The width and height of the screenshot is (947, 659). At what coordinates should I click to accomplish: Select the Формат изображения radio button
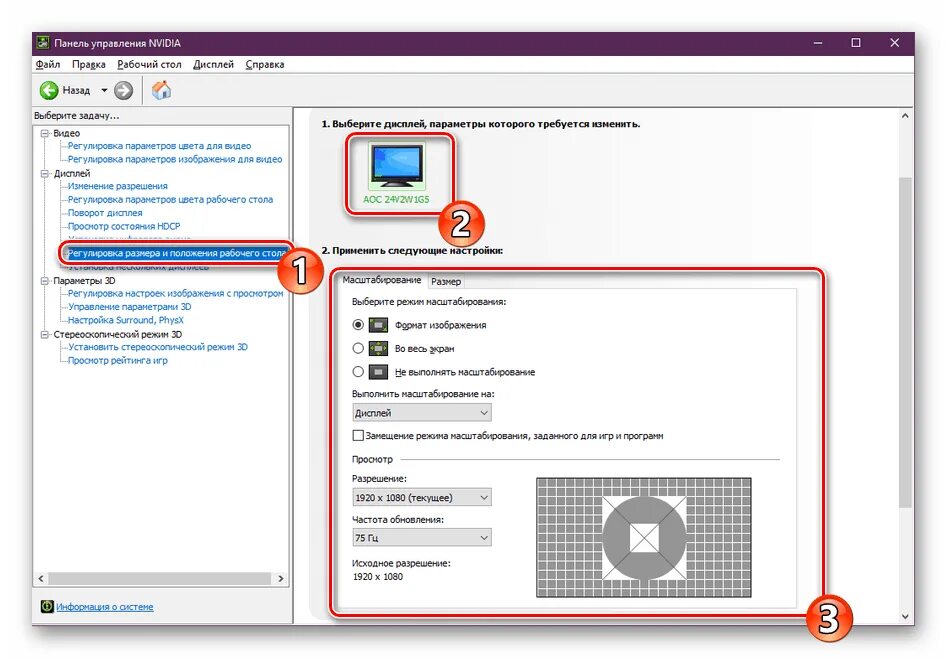point(358,325)
